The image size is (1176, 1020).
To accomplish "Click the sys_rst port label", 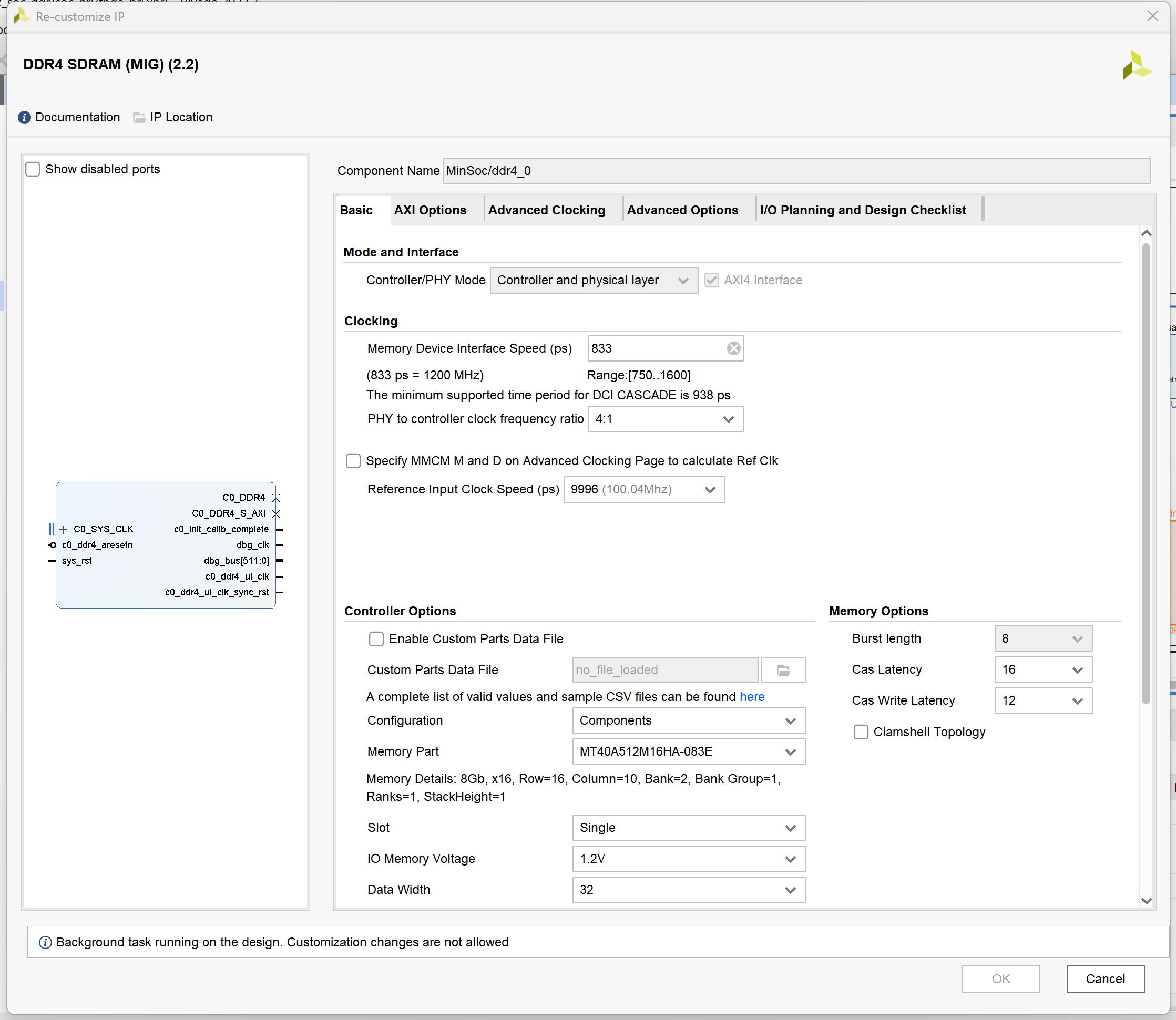I will (x=77, y=561).
